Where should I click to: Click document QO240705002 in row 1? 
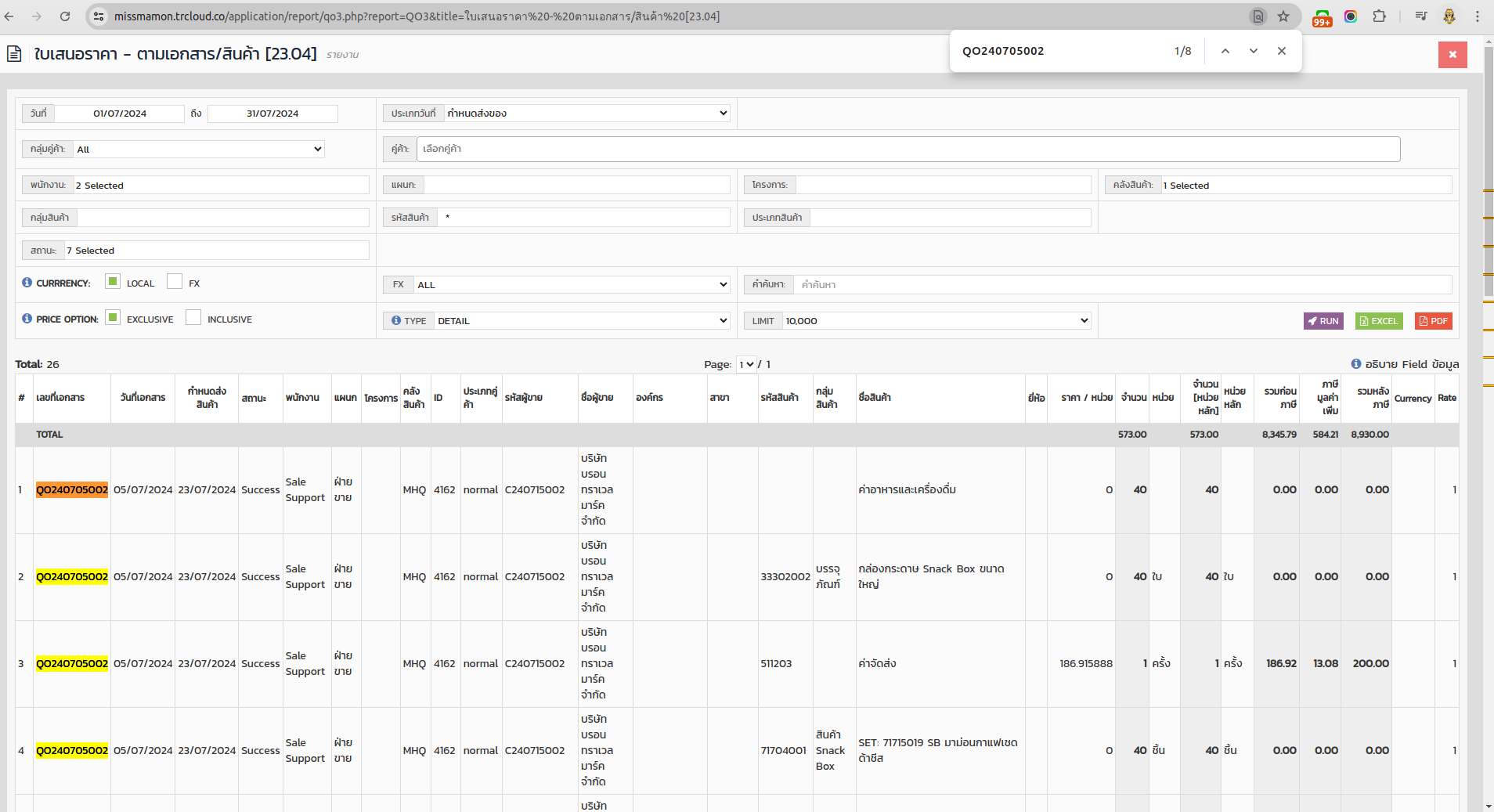[72, 489]
